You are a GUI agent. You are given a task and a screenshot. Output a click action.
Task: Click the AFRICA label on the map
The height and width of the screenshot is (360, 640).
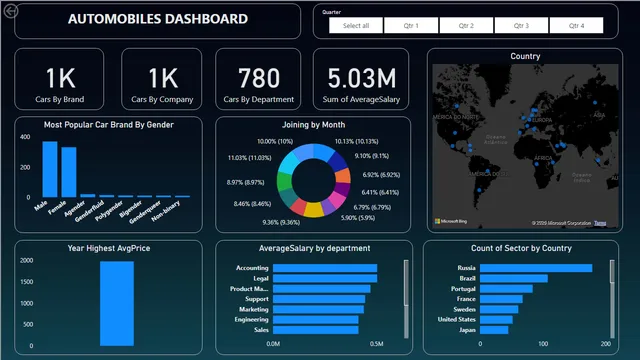click(x=544, y=158)
